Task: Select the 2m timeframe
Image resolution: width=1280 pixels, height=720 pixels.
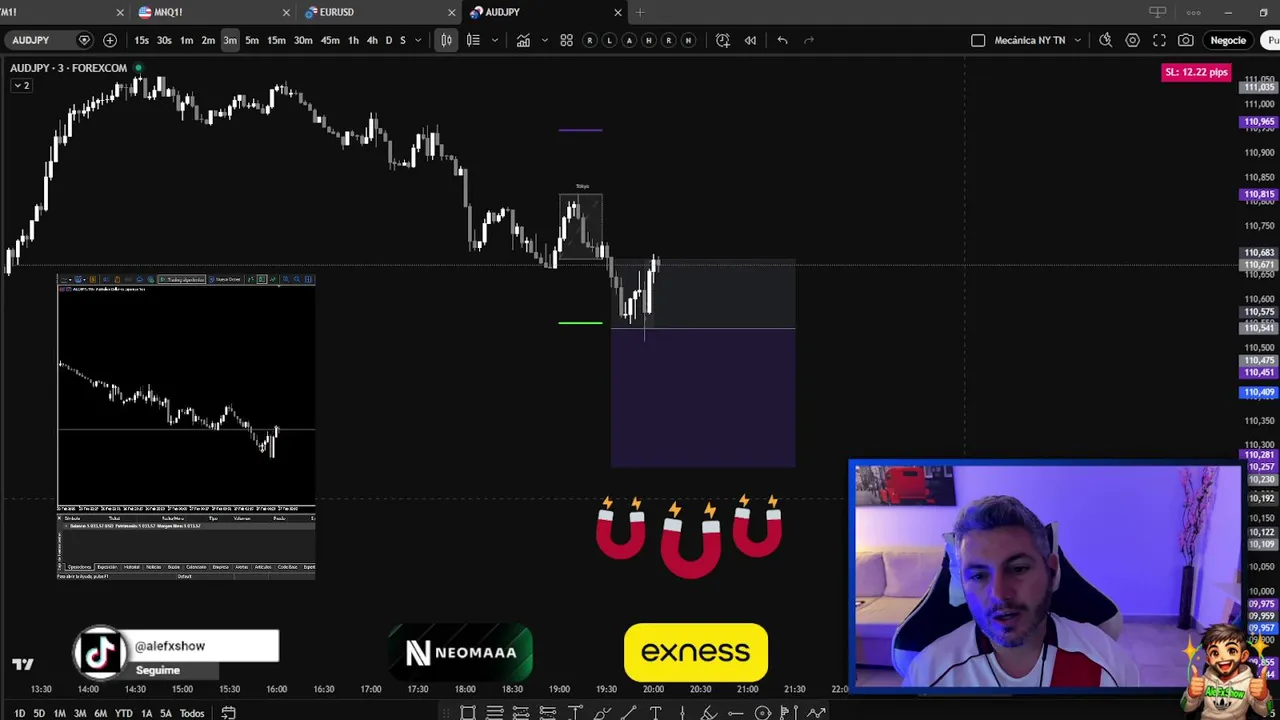Action: tap(208, 40)
